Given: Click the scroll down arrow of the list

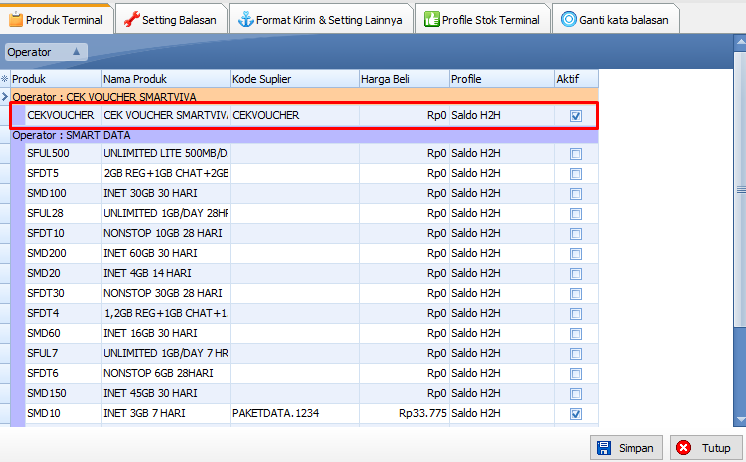Looking at the screenshot, I should (740, 419).
